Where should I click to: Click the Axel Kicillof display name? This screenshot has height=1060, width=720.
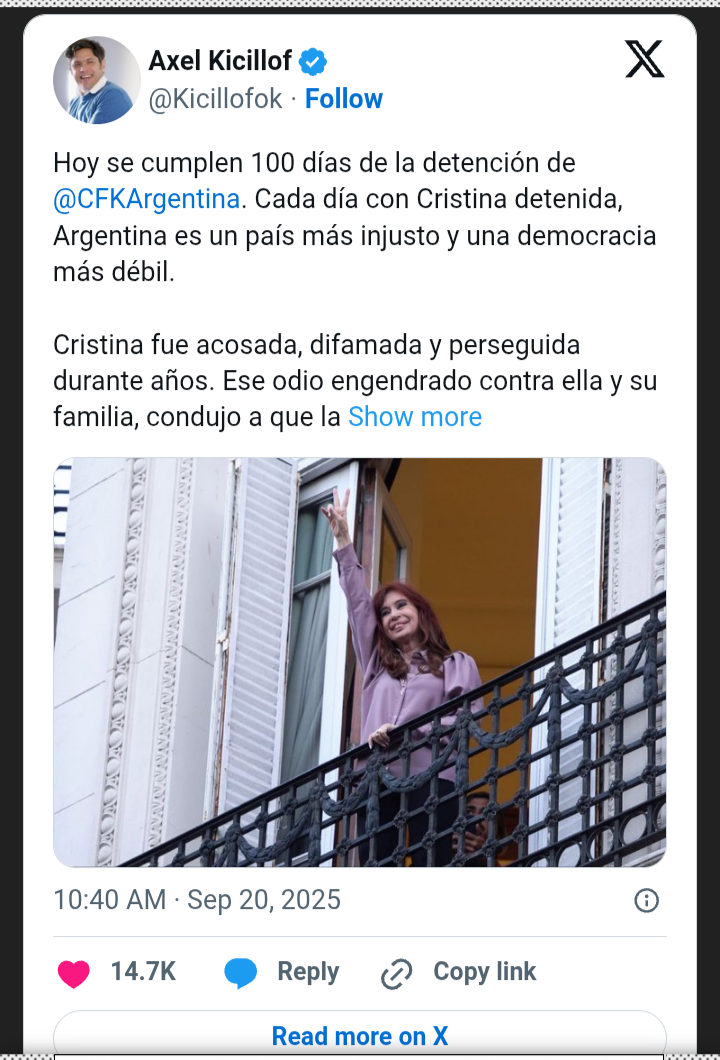click(x=220, y=61)
